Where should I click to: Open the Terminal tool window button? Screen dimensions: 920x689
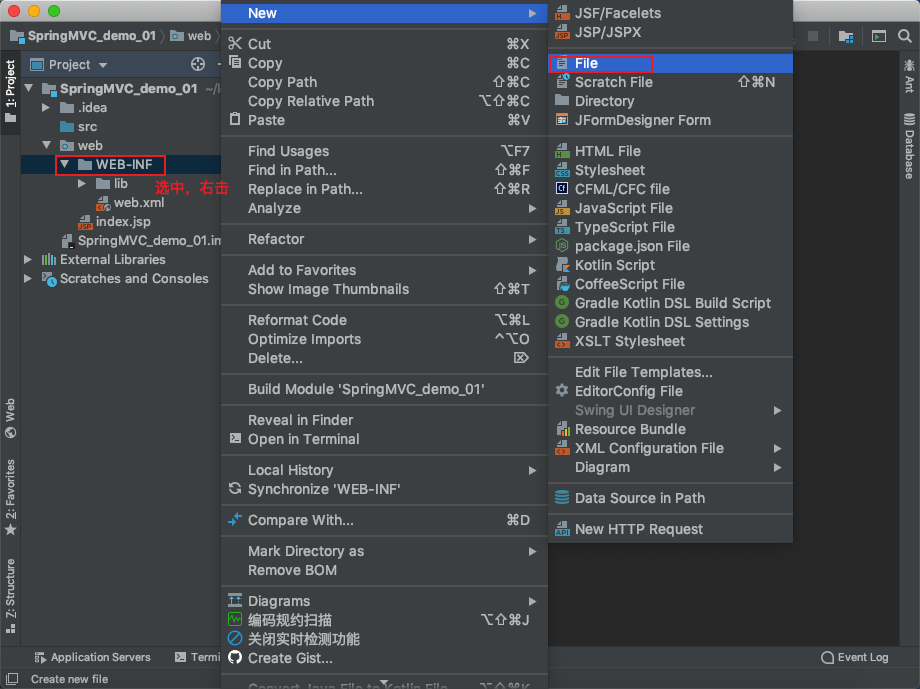(198, 657)
